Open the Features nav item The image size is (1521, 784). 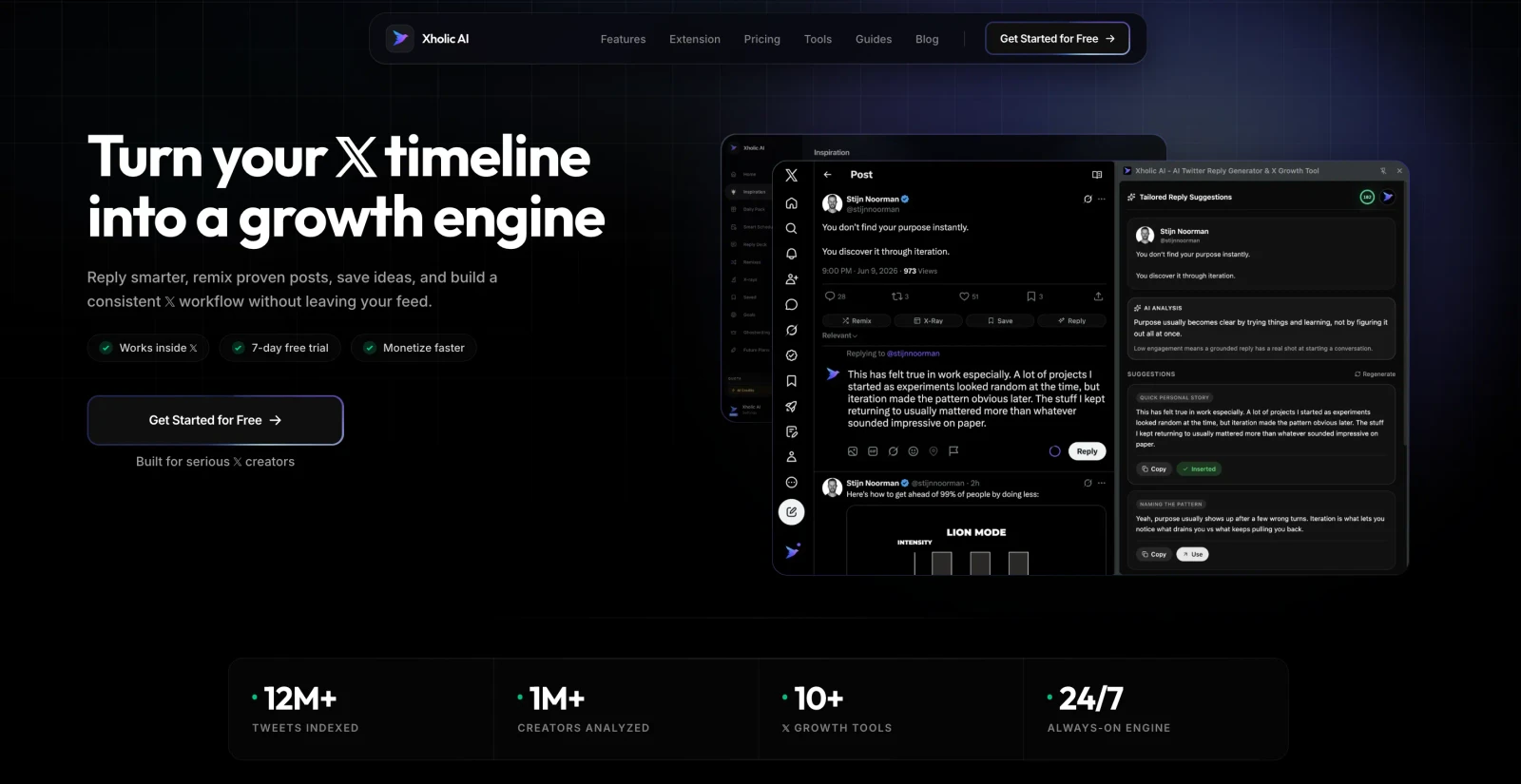[x=623, y=39]
